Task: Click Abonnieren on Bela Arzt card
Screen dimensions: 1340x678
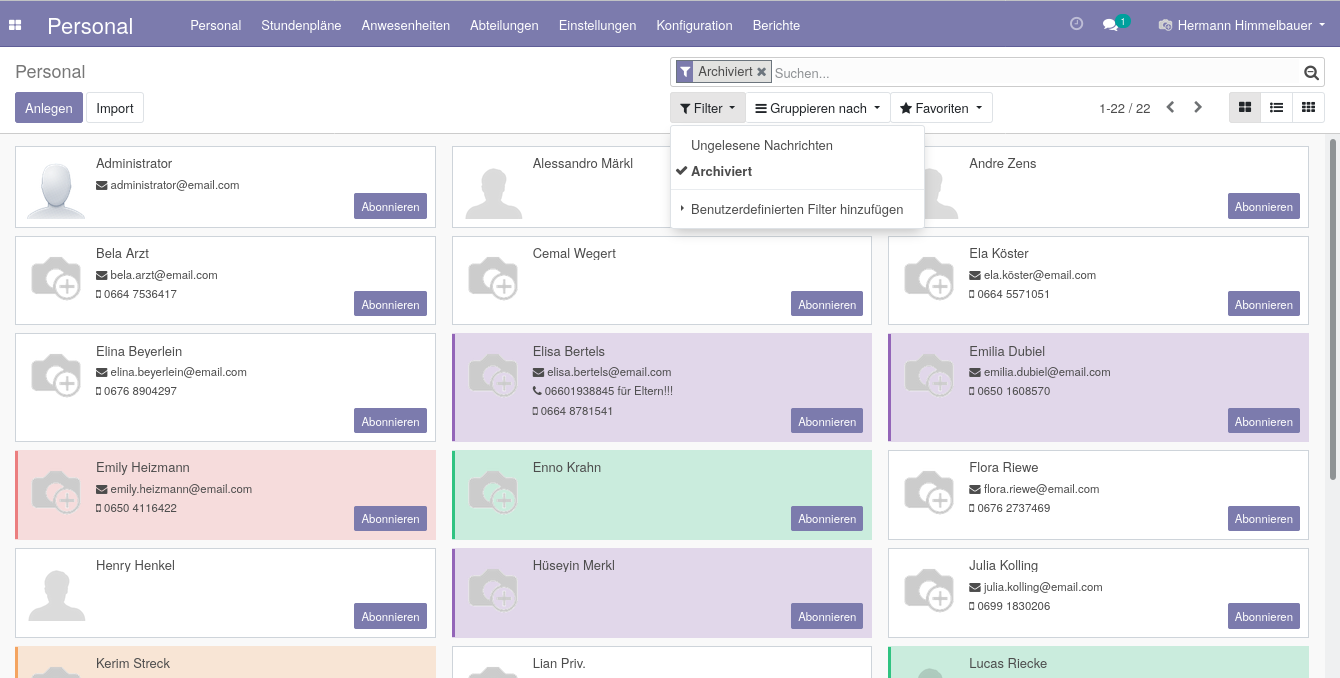Action: click(x=390, y=305)
